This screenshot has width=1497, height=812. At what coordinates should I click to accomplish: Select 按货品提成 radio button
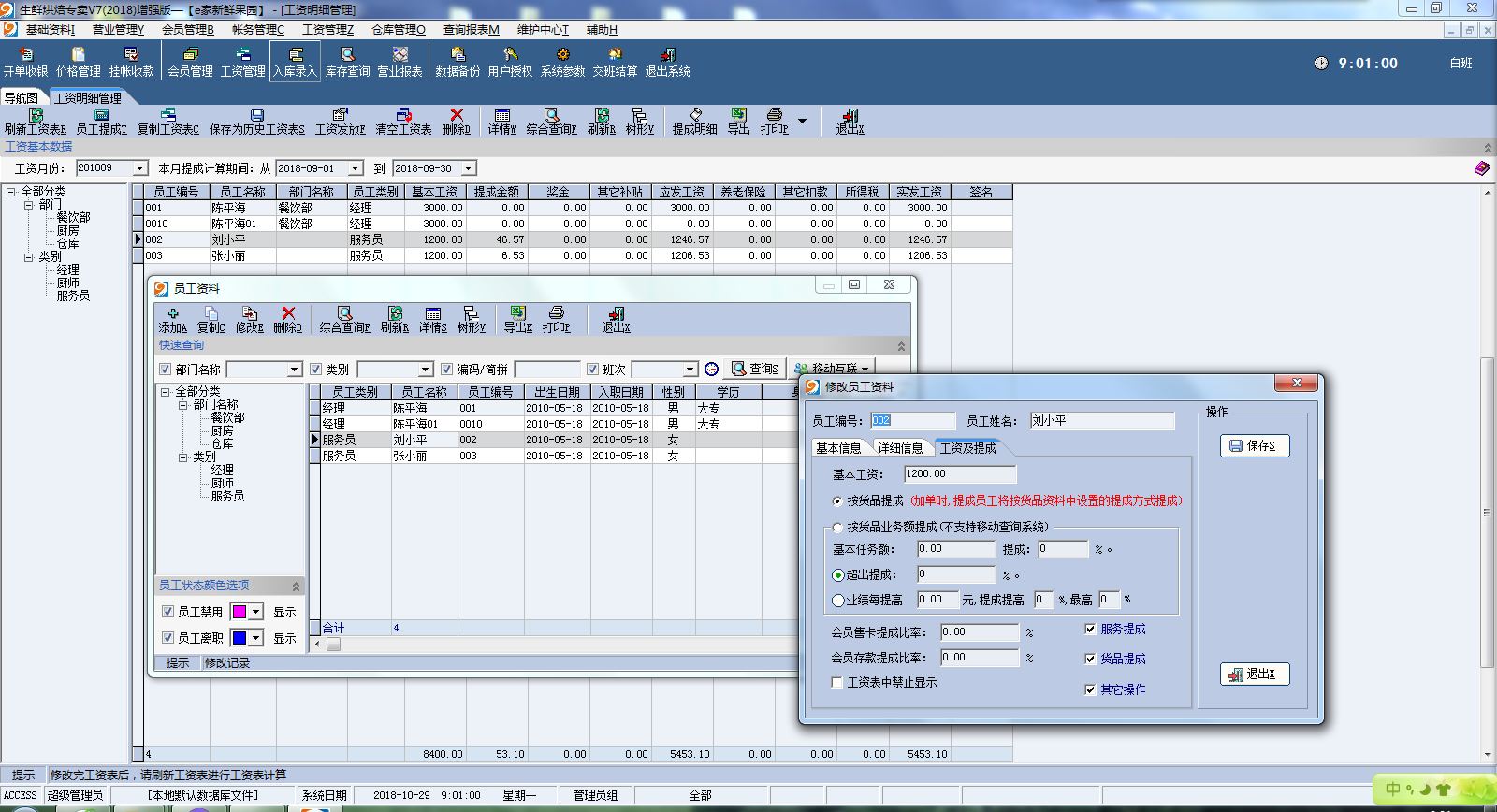click(837, 501)
